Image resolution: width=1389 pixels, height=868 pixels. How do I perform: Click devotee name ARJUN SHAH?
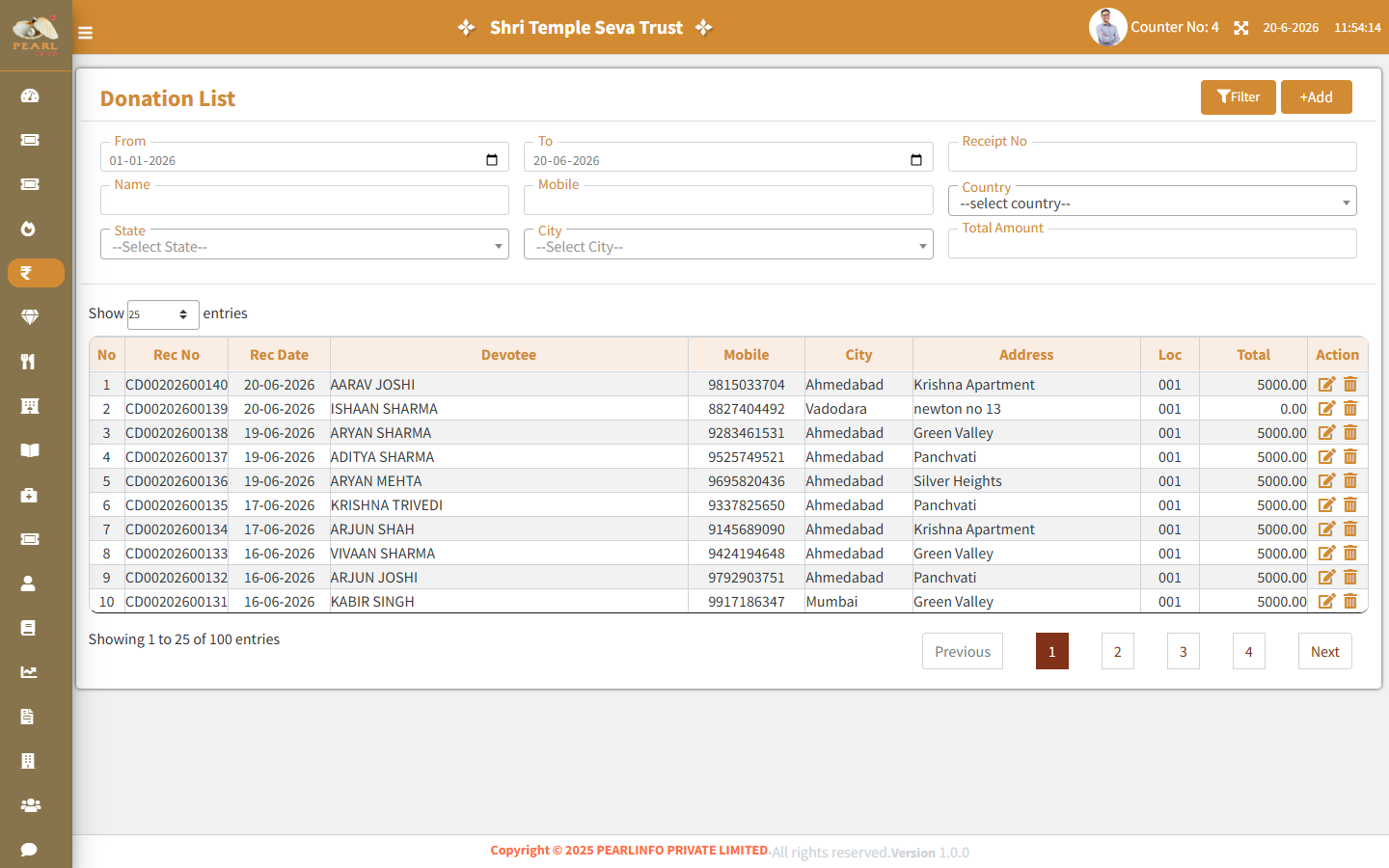point(372,529)
